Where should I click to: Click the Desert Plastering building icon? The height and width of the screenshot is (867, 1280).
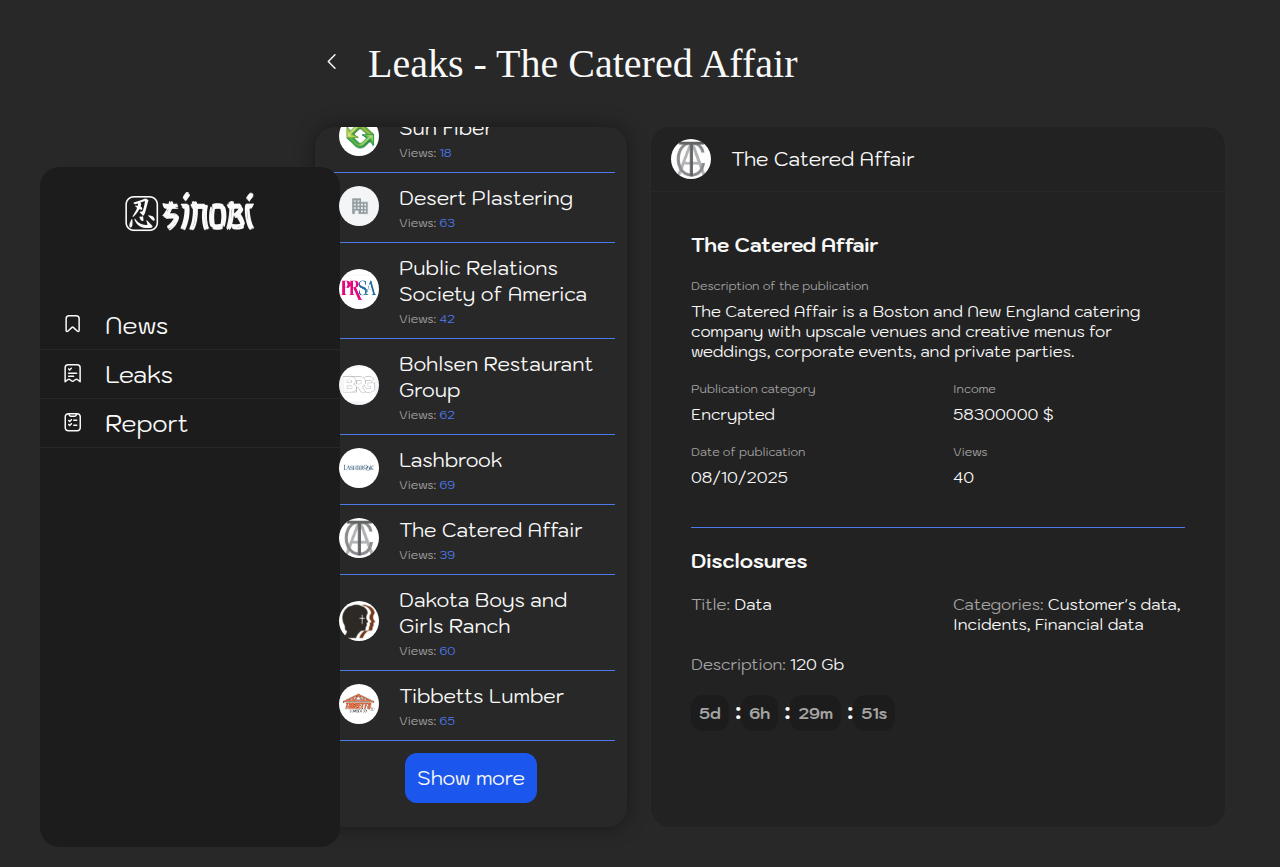359,206
